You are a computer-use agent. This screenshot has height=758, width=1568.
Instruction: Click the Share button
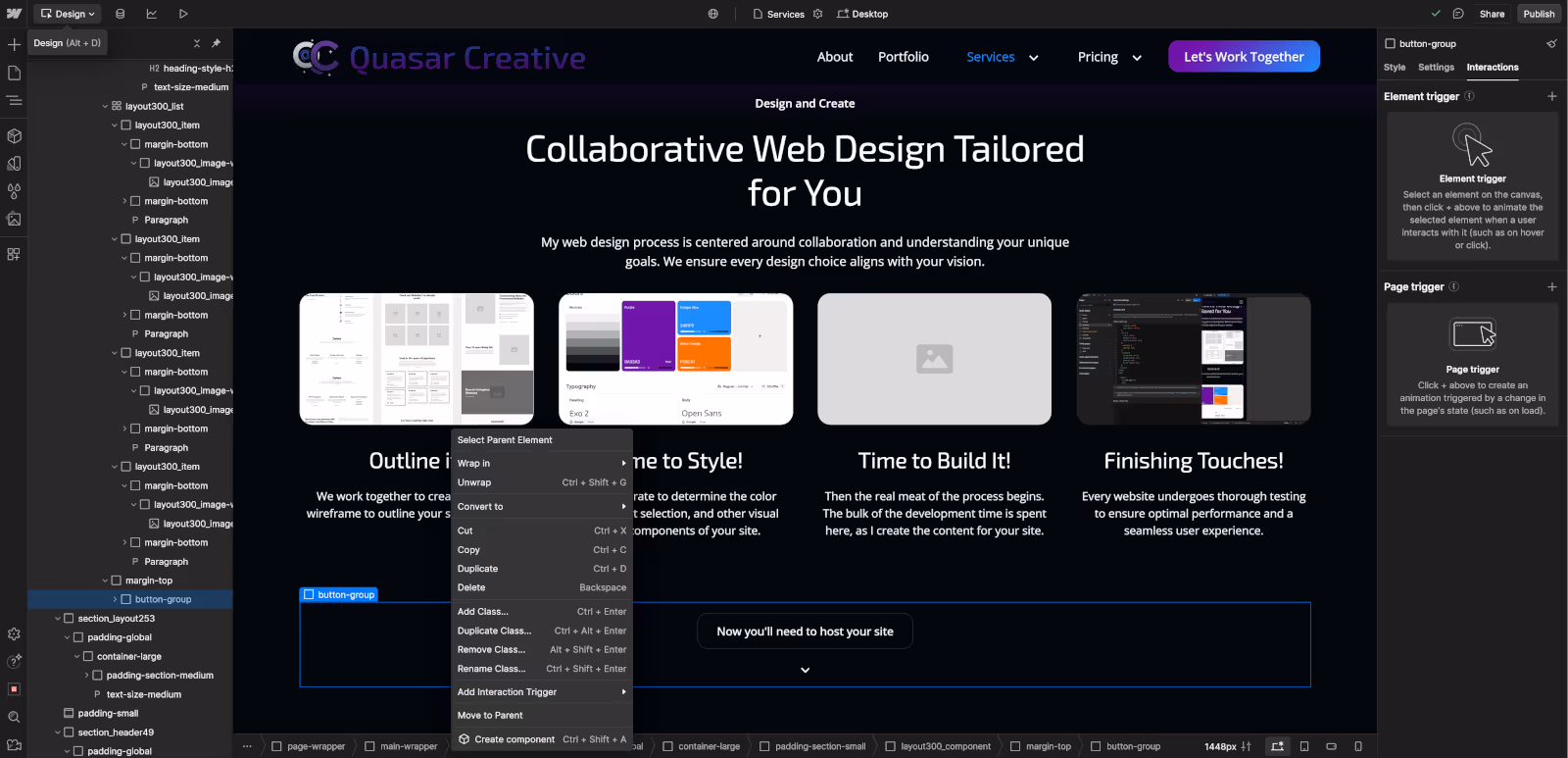pyautogui.click(x=1492, y=14)
